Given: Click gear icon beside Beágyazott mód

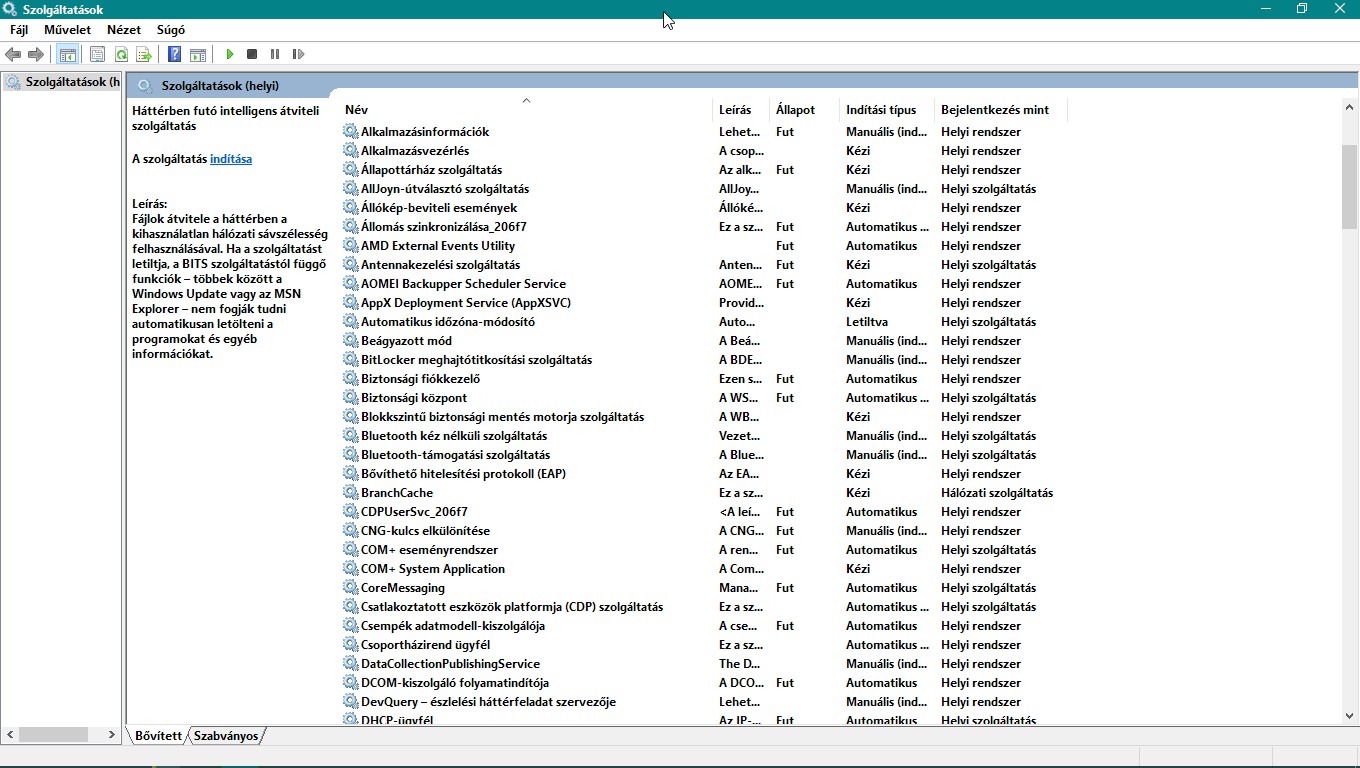Looking at the screenshot, I should (350, 340).
